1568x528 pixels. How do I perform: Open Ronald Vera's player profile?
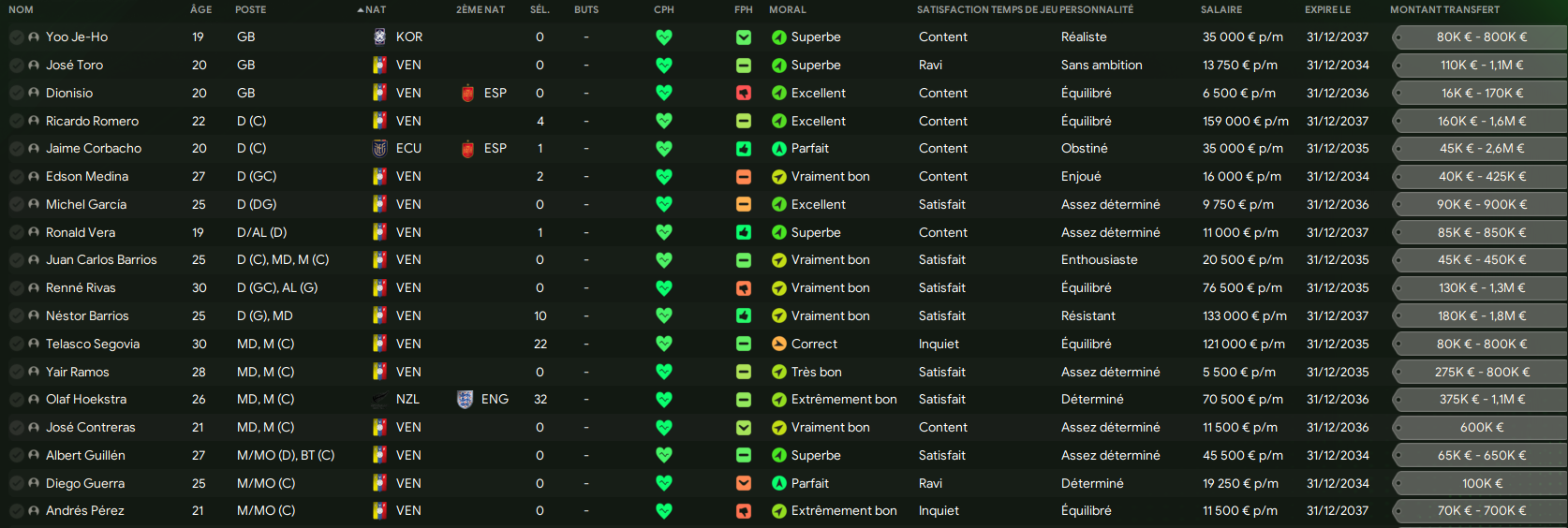pos(80,233)
